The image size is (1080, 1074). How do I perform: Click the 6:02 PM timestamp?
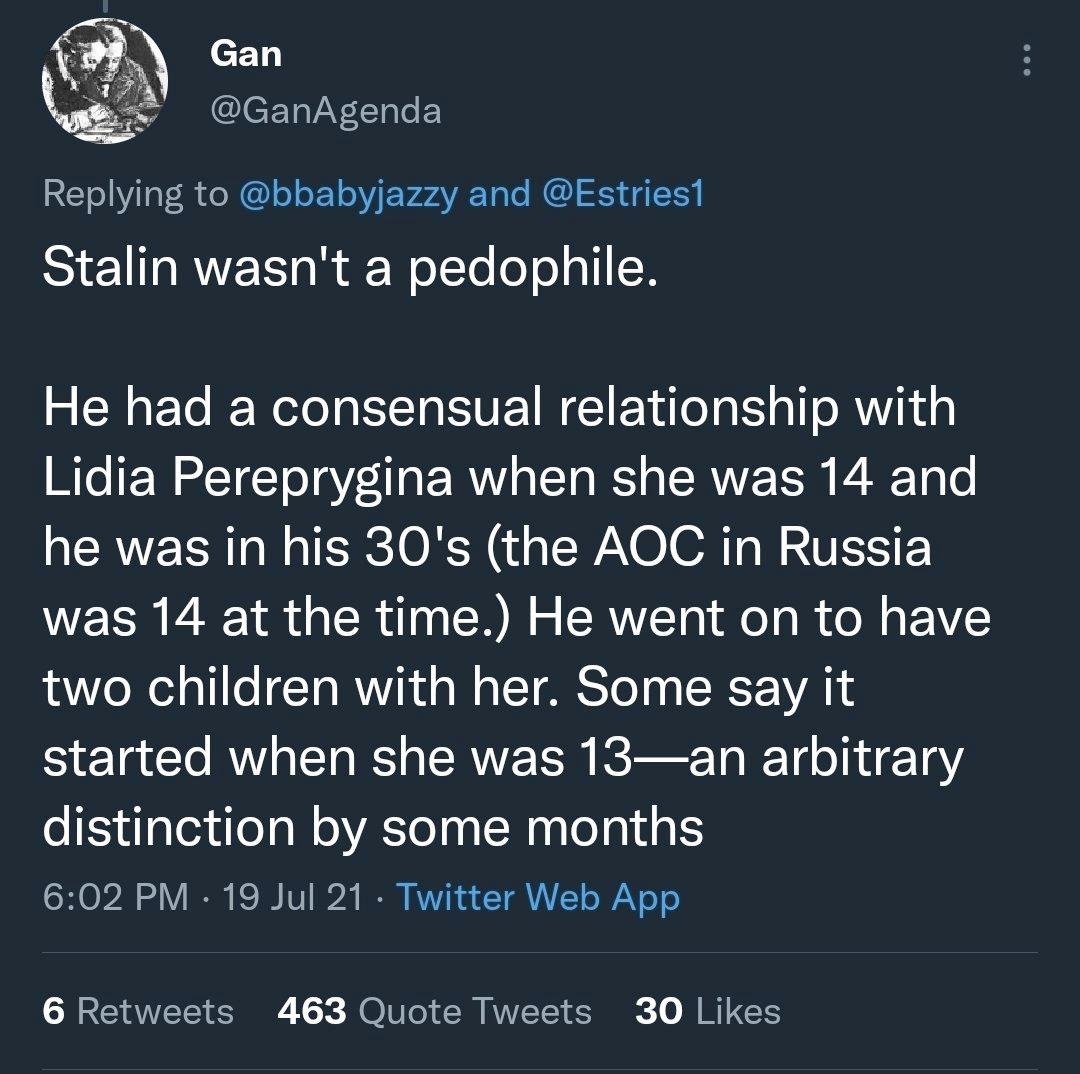click(x=115, y=897)
